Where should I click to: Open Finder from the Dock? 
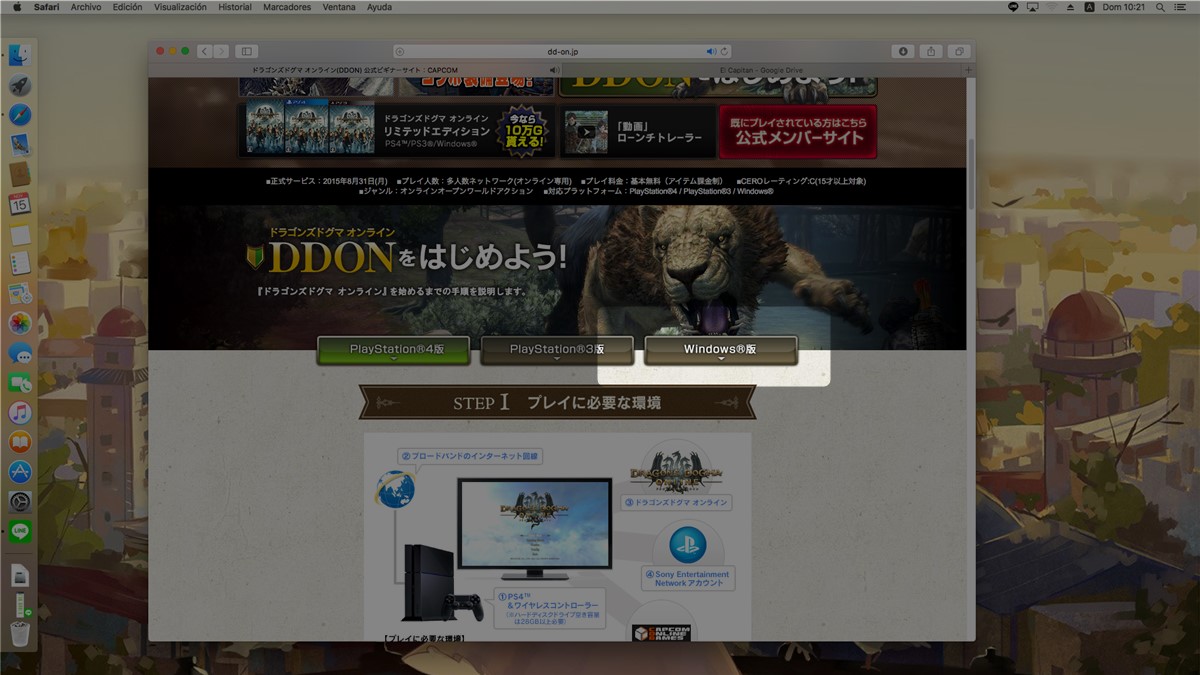point(20,56)
